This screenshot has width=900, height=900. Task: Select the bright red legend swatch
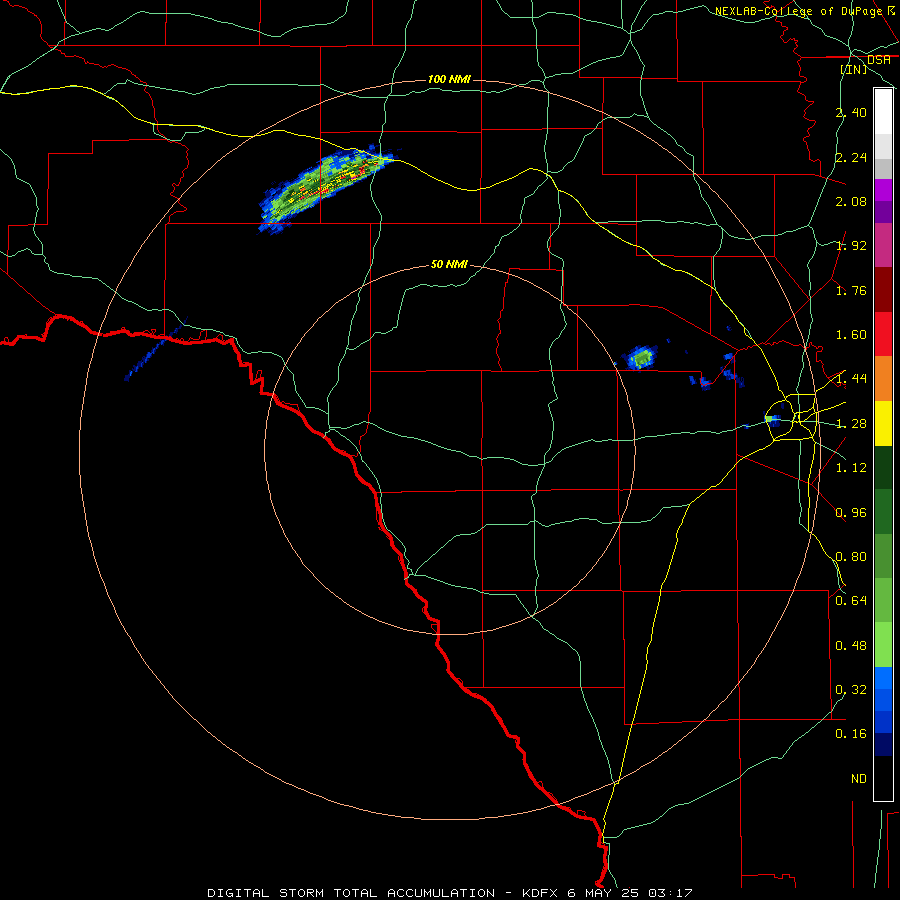[x=883, y=334]
